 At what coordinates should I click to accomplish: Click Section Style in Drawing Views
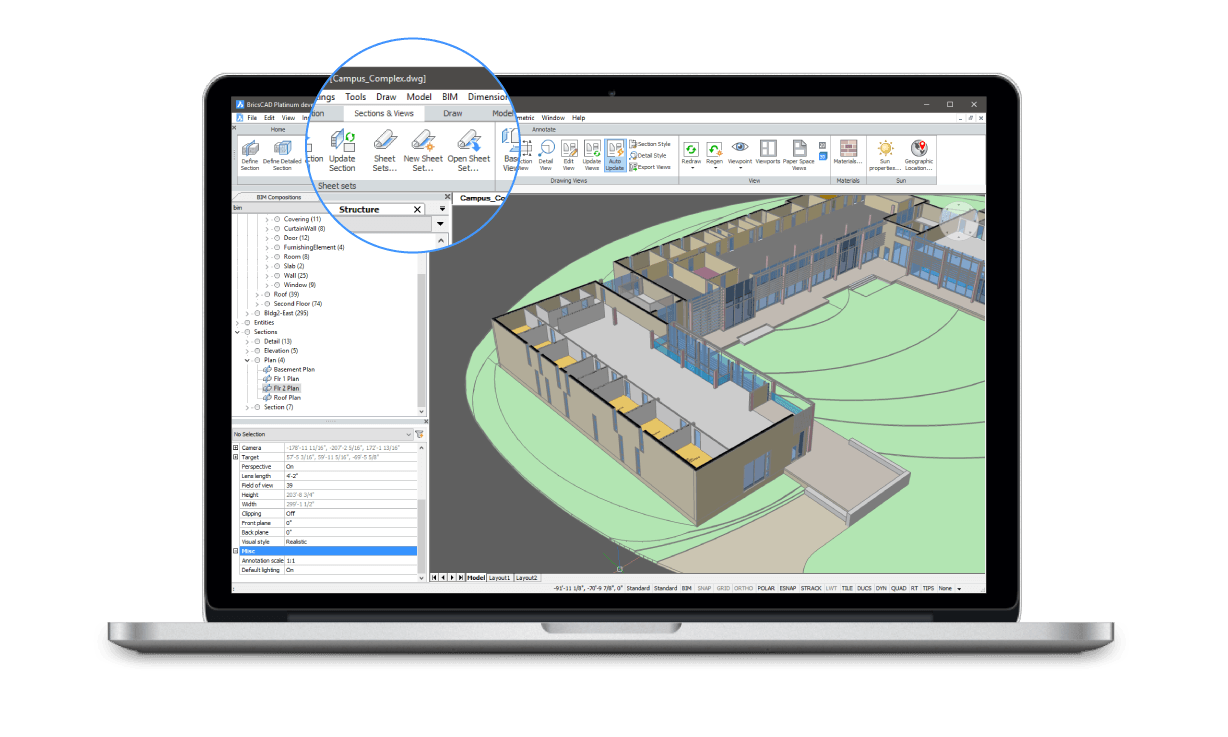650,144
